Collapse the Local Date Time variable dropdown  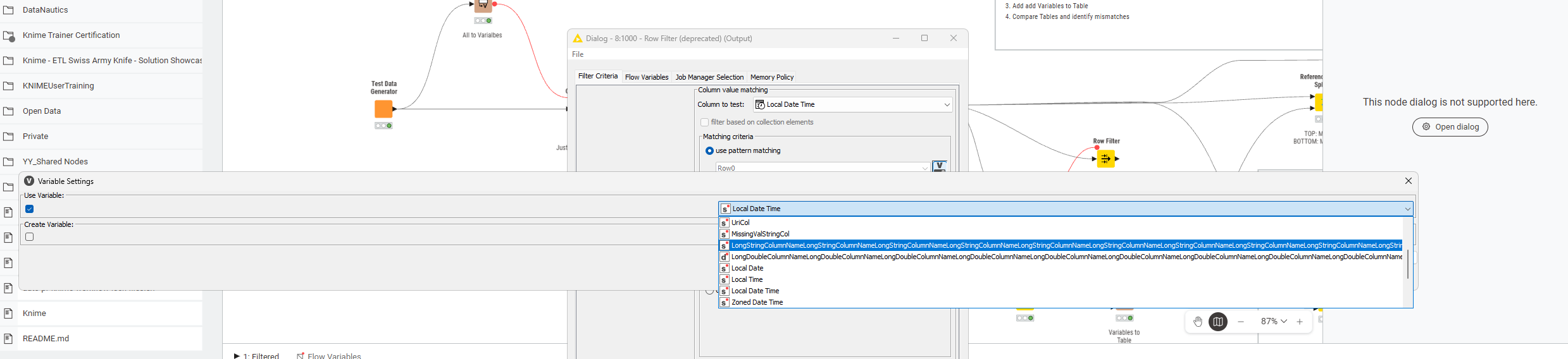point(1407,209)
